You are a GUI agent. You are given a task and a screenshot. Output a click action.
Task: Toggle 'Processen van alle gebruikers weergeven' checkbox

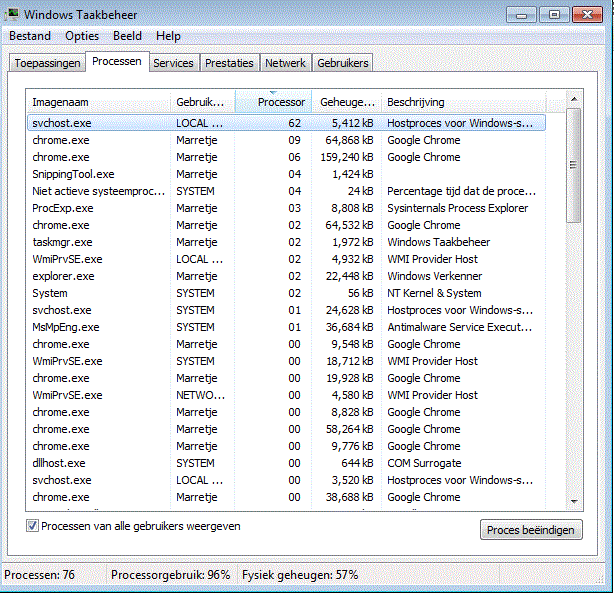click(33, 526)
